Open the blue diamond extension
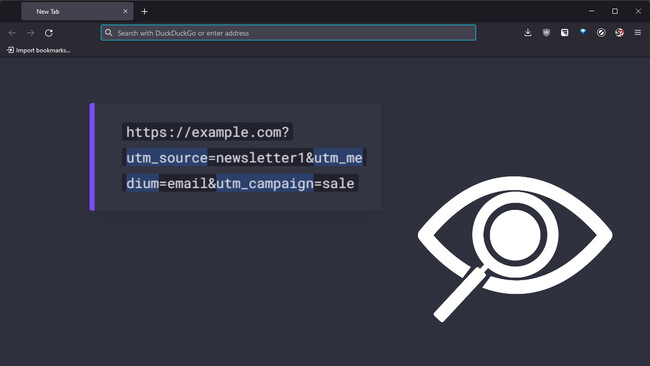The width and height of the screenshot is (650, 366). (583, 32)
